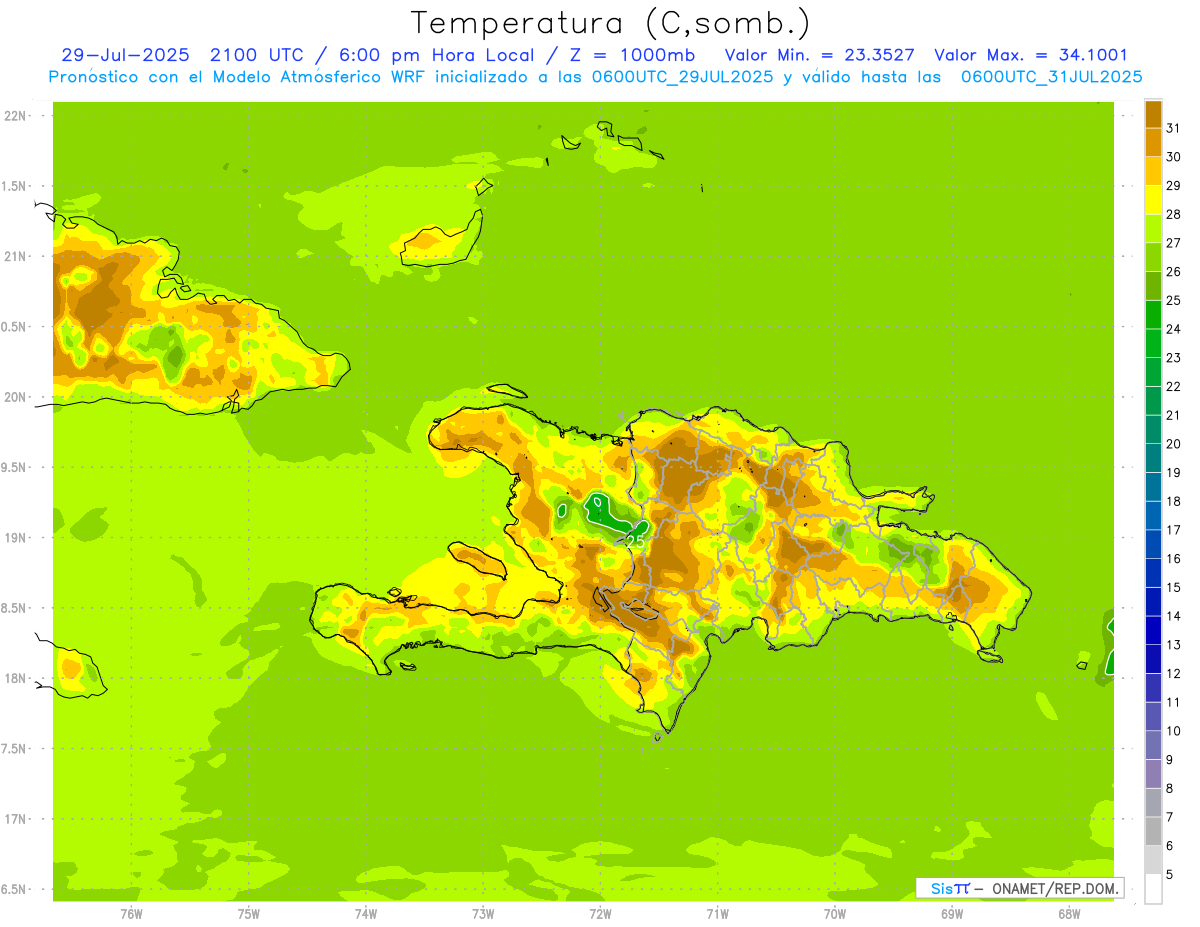1200x927 pixels.
Task: Click the legend value "22"
Action: coord(1173,387)
